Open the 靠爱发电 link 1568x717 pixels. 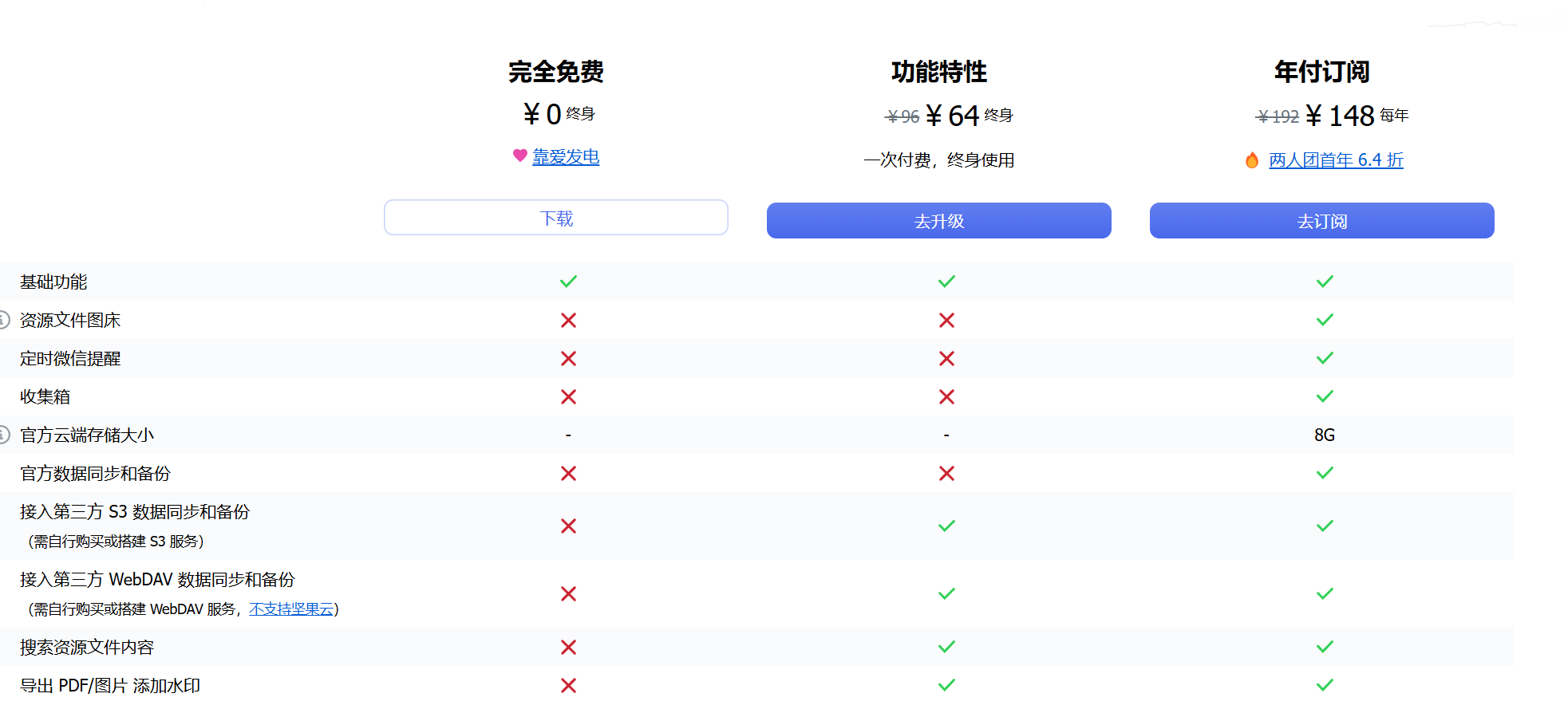(566, 157)
